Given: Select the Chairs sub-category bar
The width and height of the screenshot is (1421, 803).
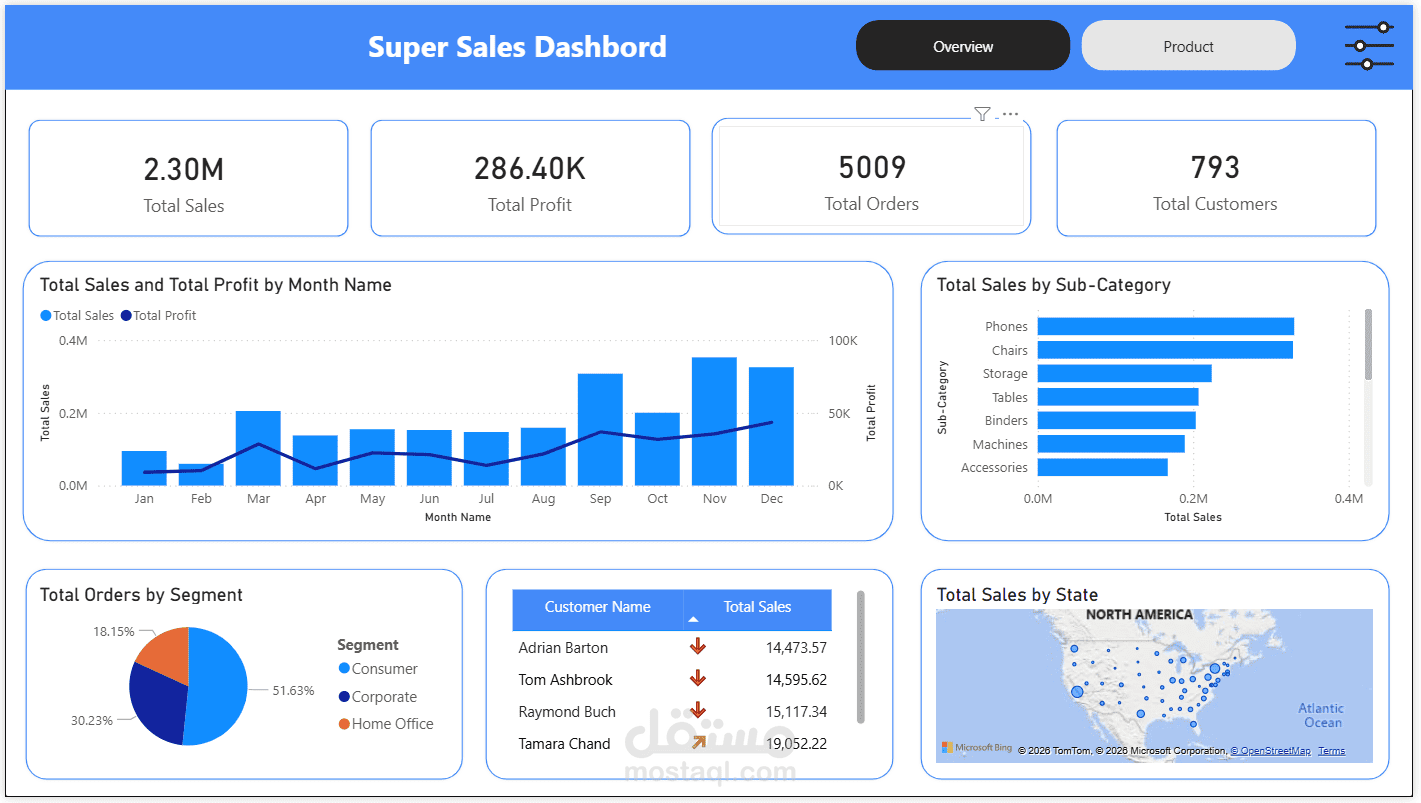Looking at the screenshot, I should click(x=1165, y=350).
